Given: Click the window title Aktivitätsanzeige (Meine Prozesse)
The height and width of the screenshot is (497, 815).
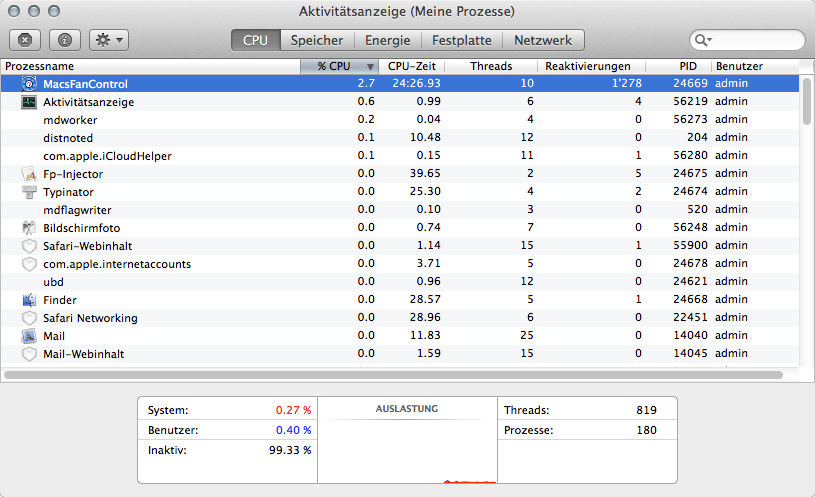Looking at the screenshot, I should click(x=407, y=11).
